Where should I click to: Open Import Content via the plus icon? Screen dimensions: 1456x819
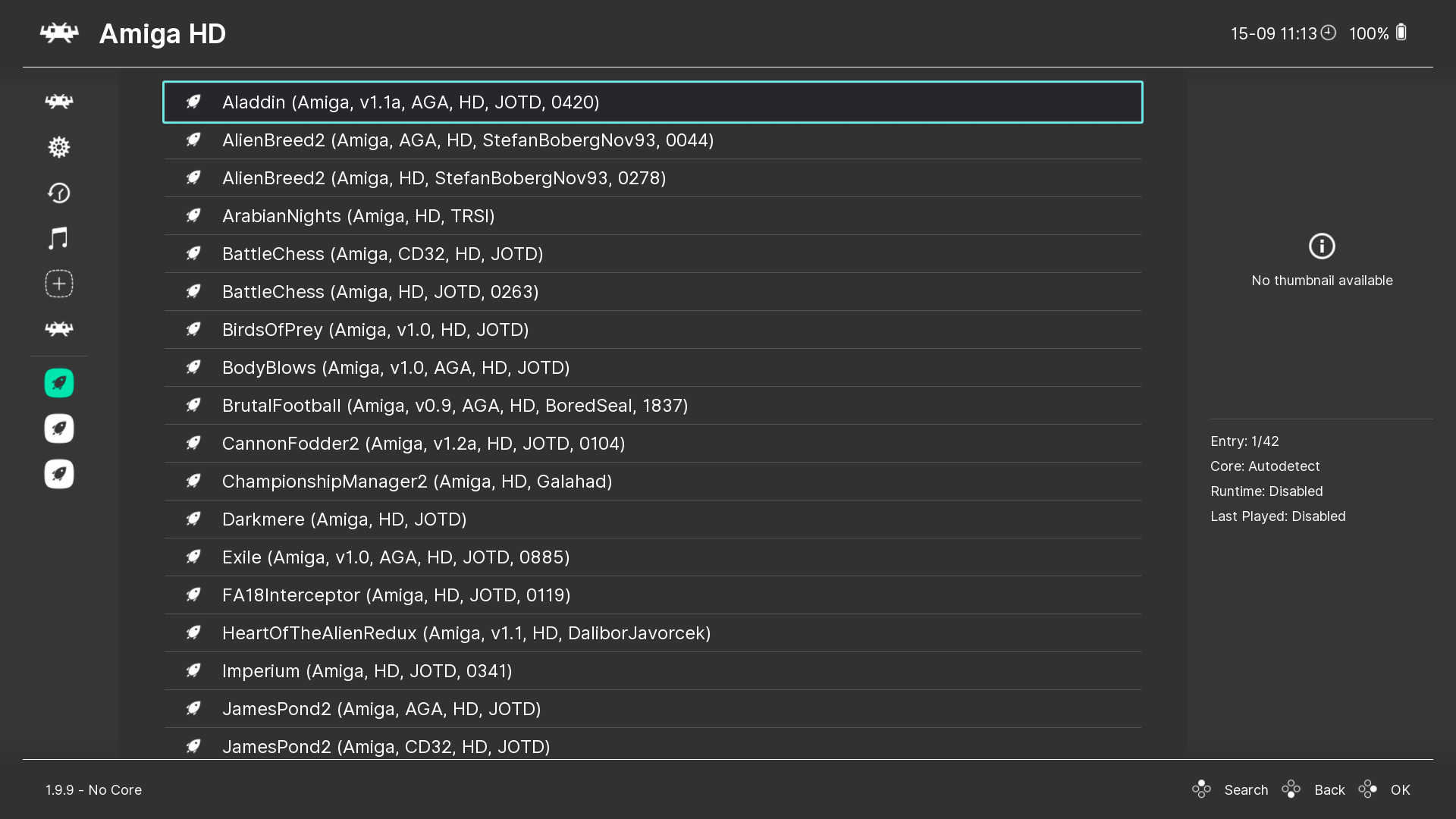(59, 284)
